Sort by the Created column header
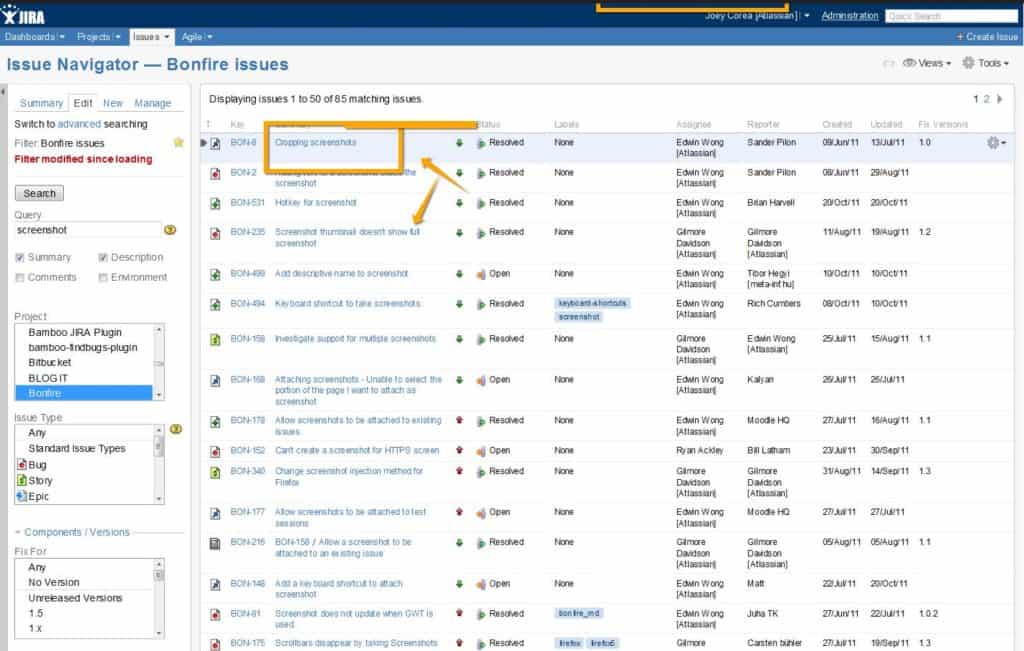 (x=837, y=124)
